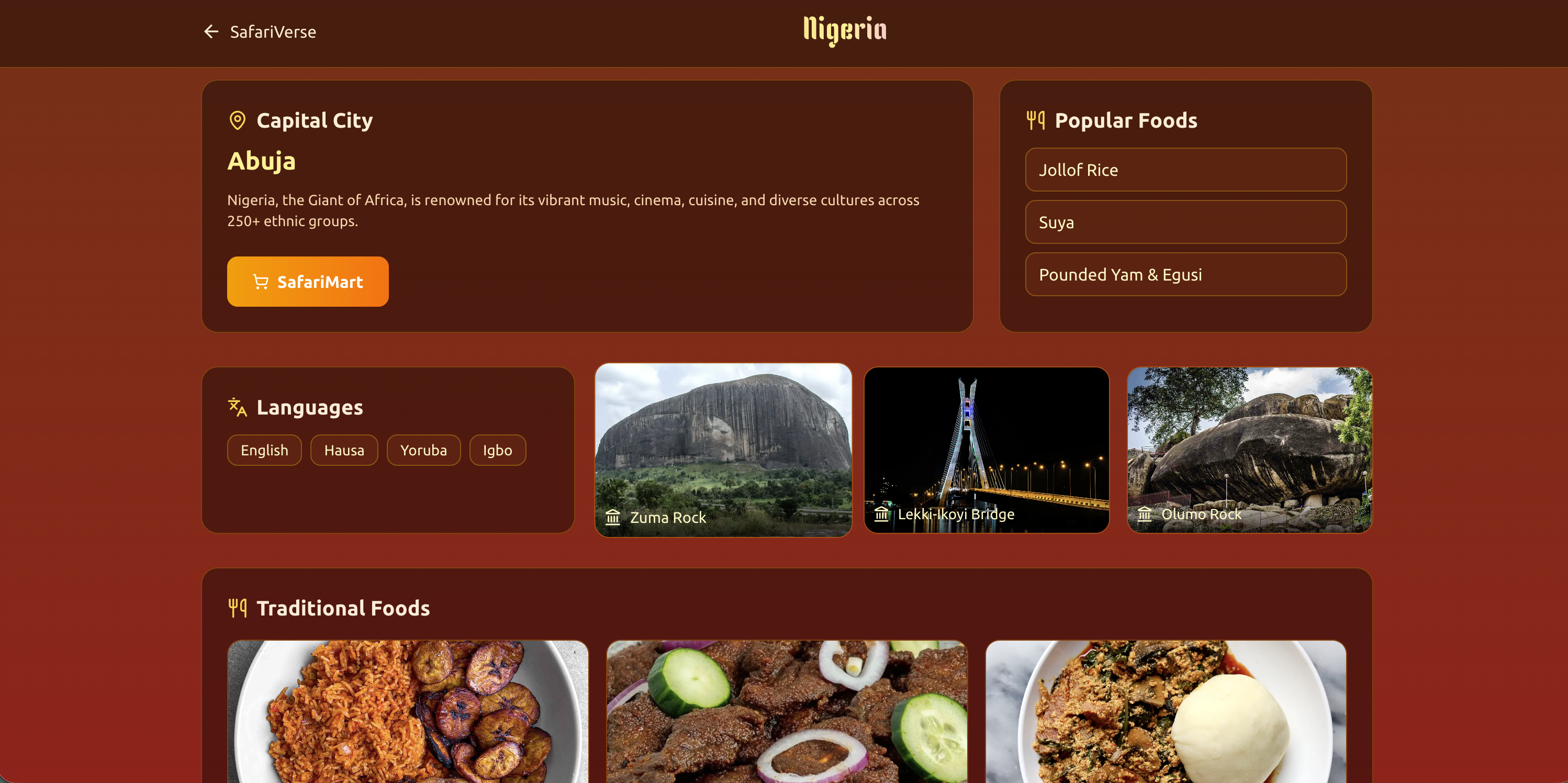Click the landmark icon on Zuma Rock
Viewport: 1568px width, 783px height.
coord(613,518)
